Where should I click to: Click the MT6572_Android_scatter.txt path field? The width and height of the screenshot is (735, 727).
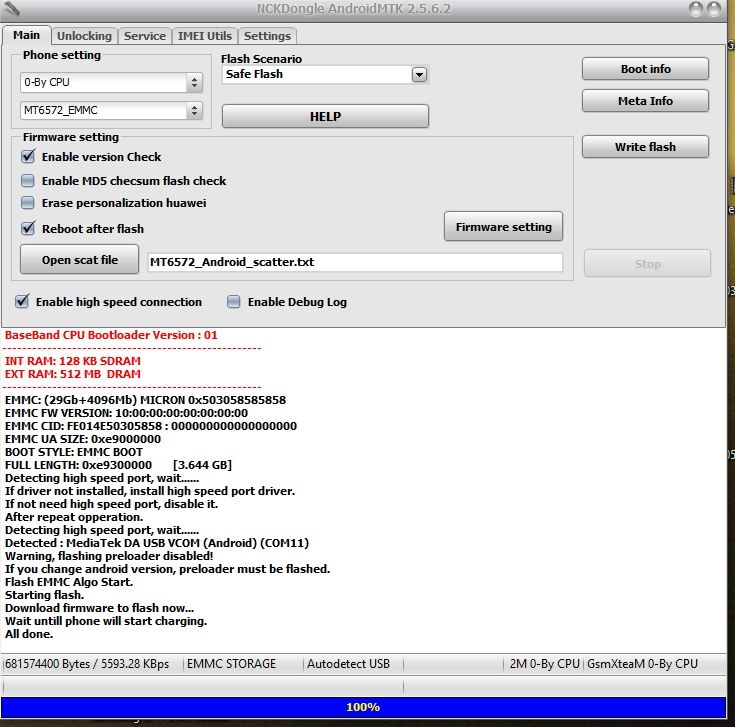(x=355, y=262)
